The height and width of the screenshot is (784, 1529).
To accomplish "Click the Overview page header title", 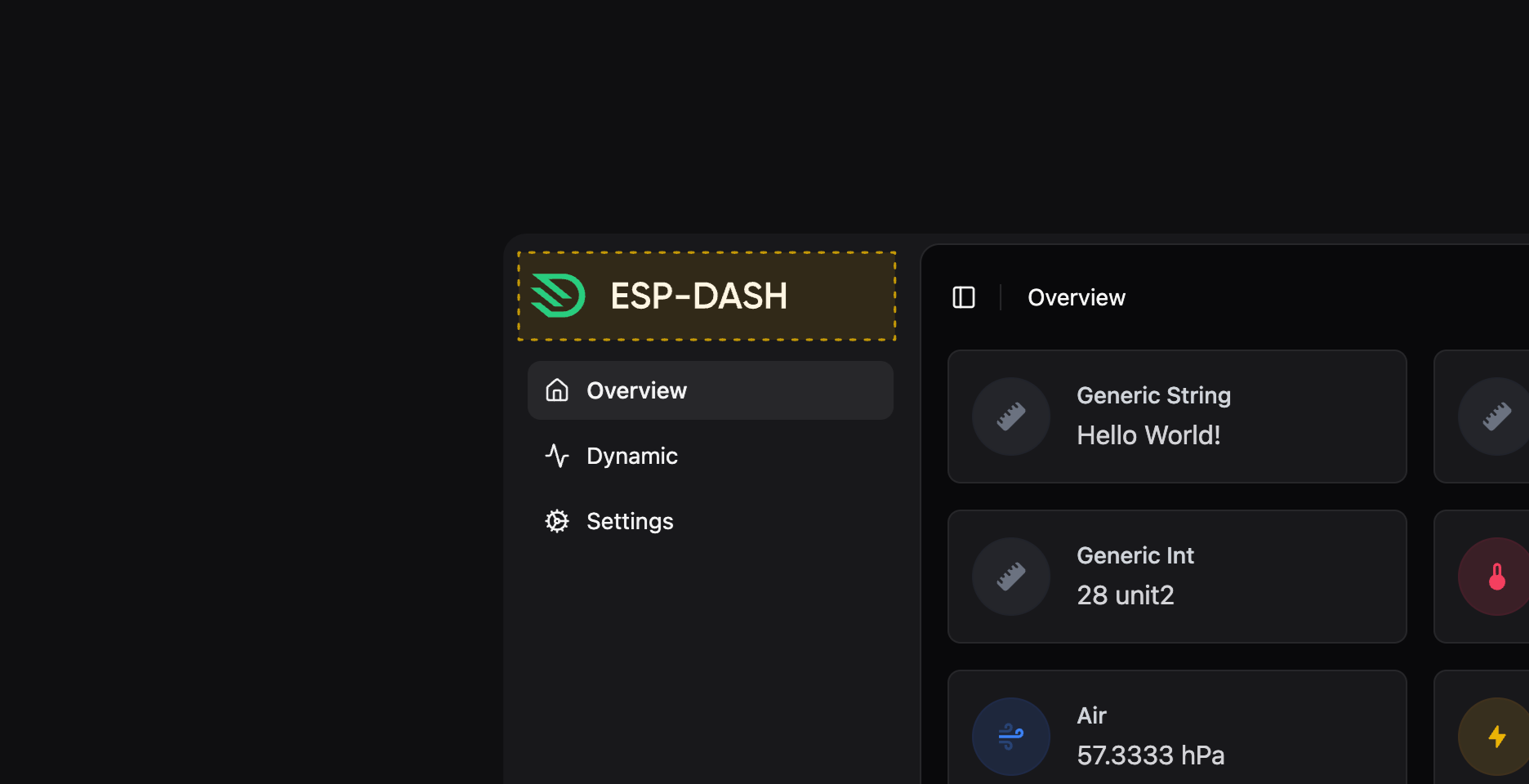I will (1076, 297).
